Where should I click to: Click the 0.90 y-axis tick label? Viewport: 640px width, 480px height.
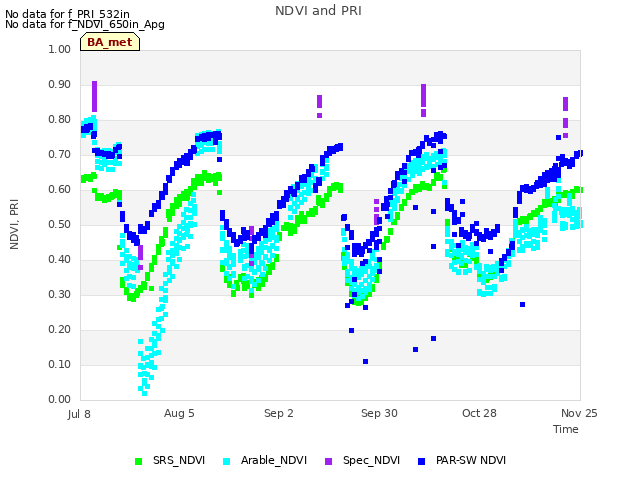pyautogui.click(x=60, y=84)
